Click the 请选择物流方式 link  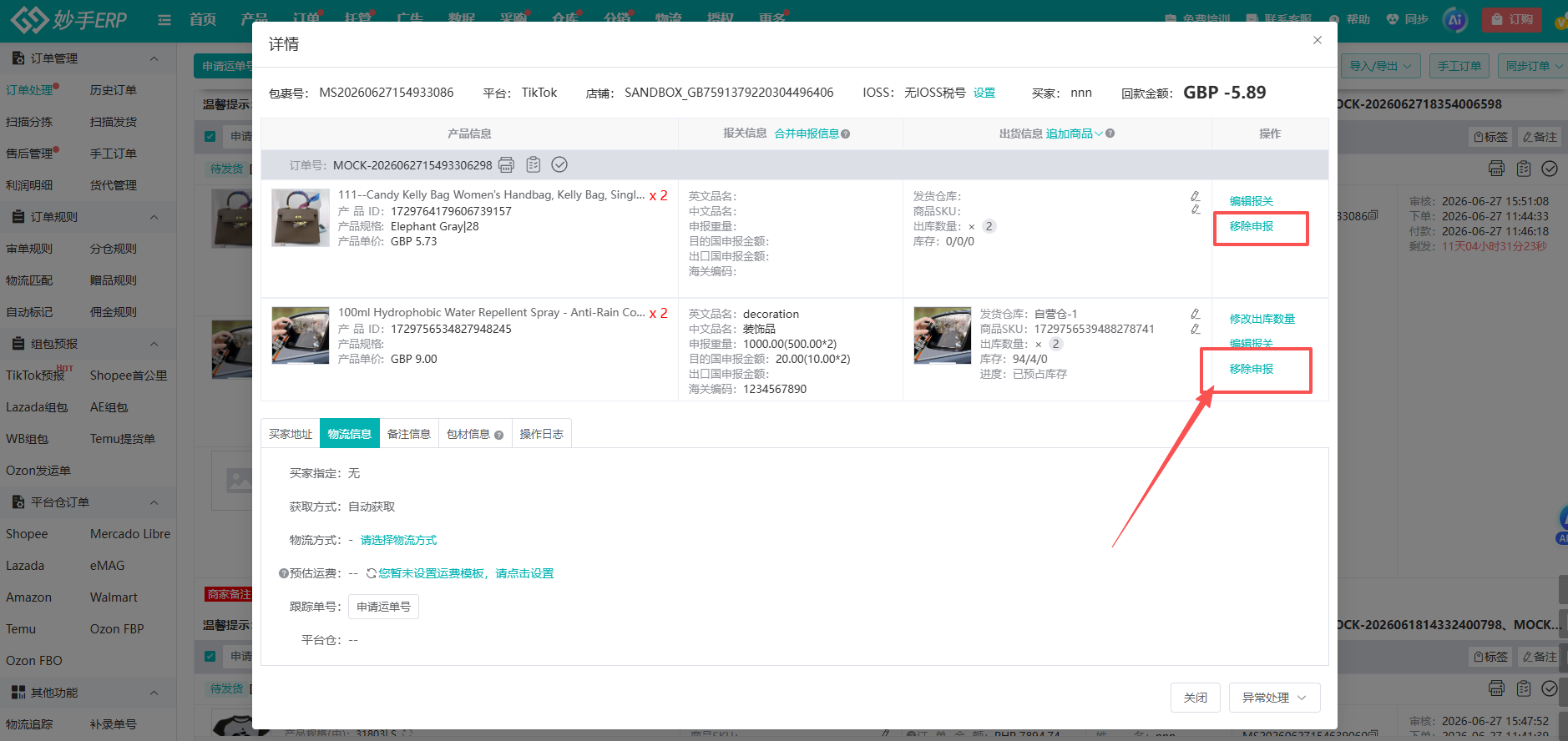[398, 540]
